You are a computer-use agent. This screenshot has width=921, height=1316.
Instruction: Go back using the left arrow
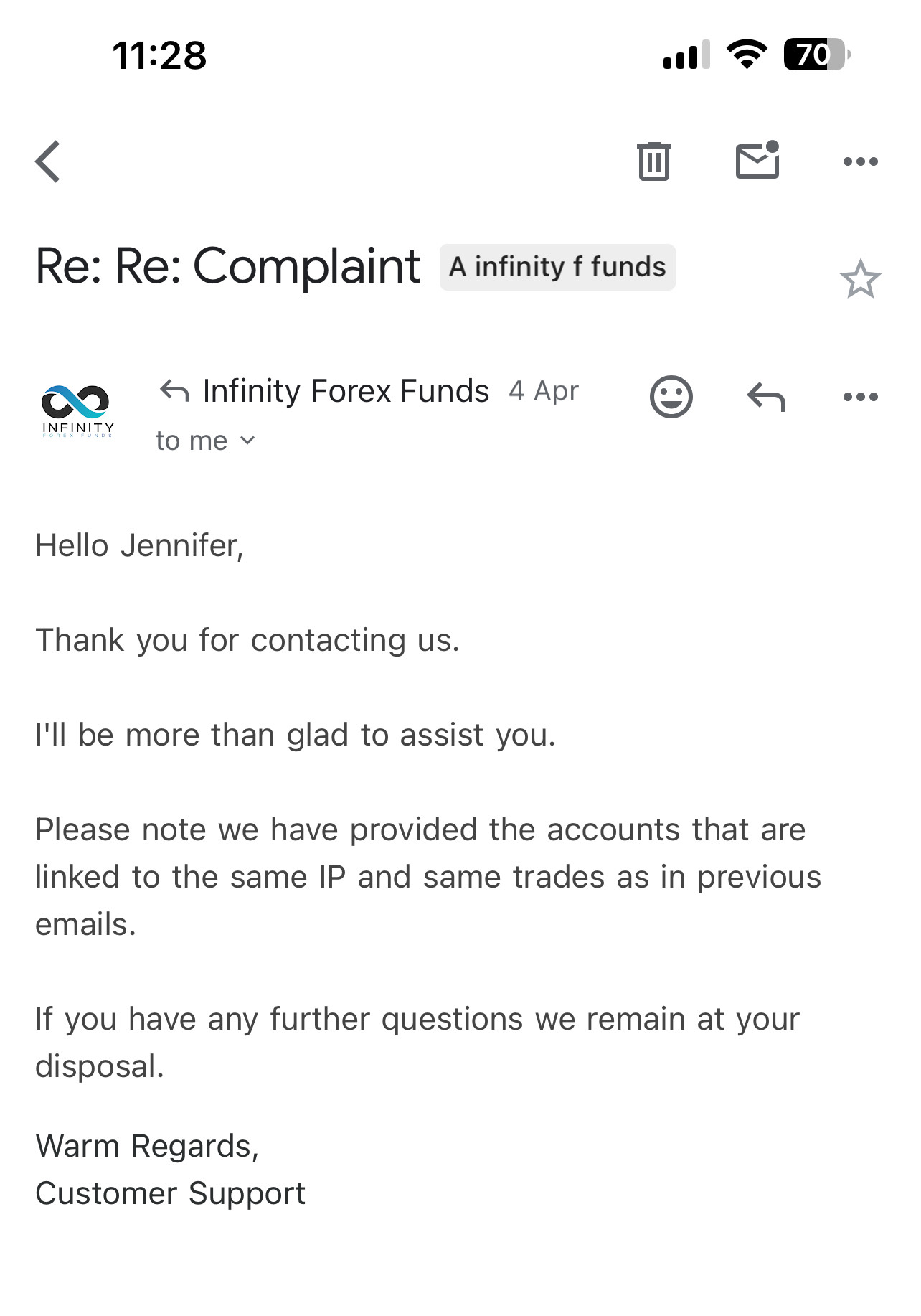click(x=49, y=161)
